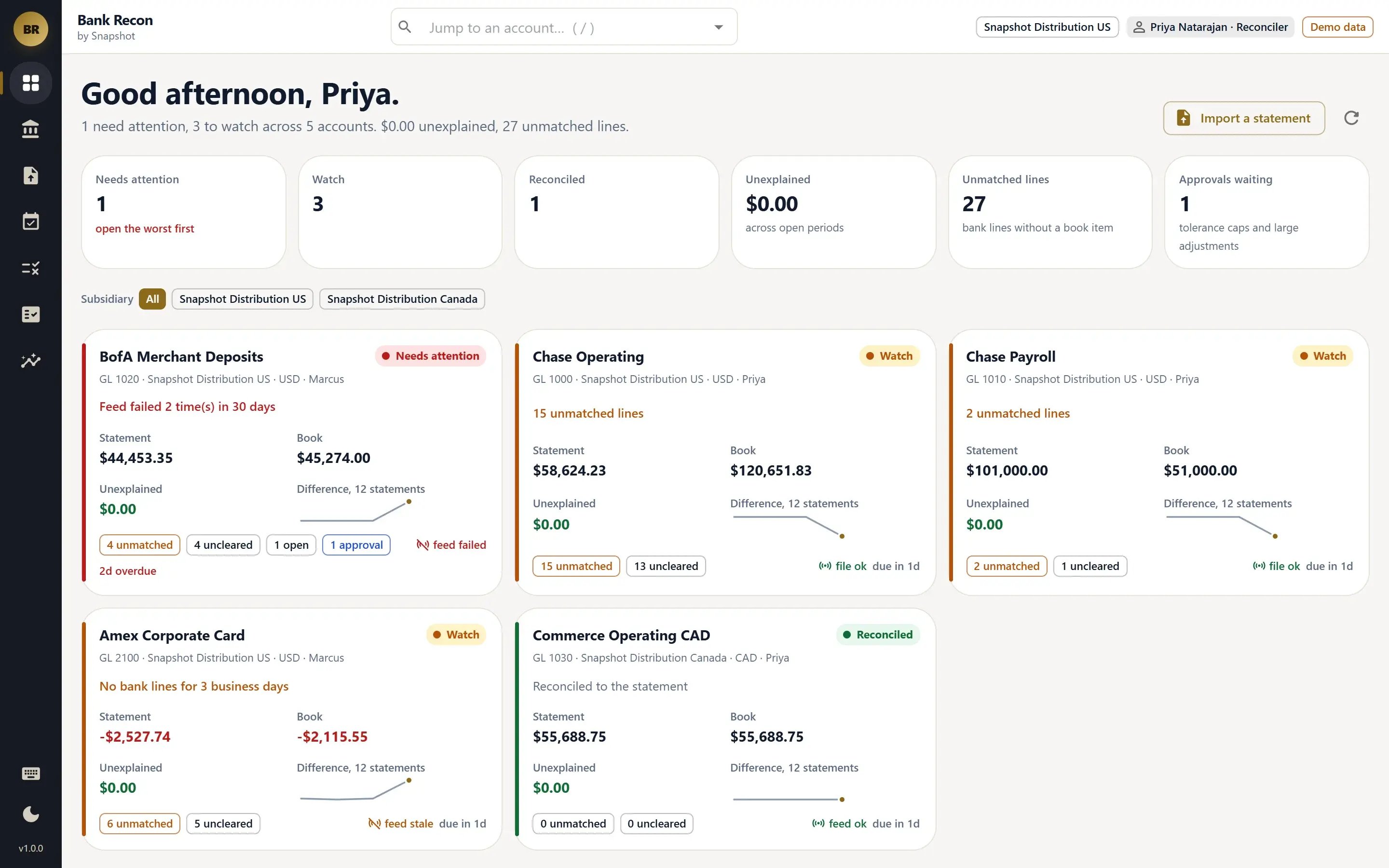Image resolution: width=1389 pixels, height=868 pixels.
Task: Open the analytics trend icon in sidebar
Action: tap(30, 361)
